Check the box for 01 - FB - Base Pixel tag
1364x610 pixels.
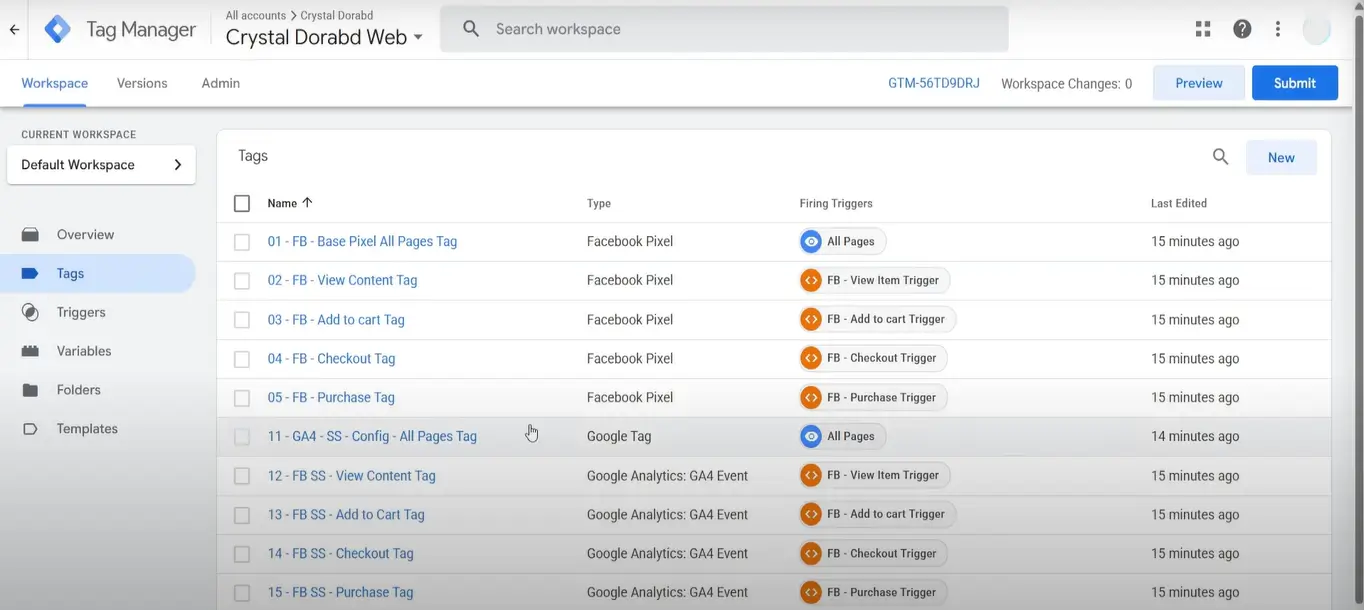pos(242,242)
